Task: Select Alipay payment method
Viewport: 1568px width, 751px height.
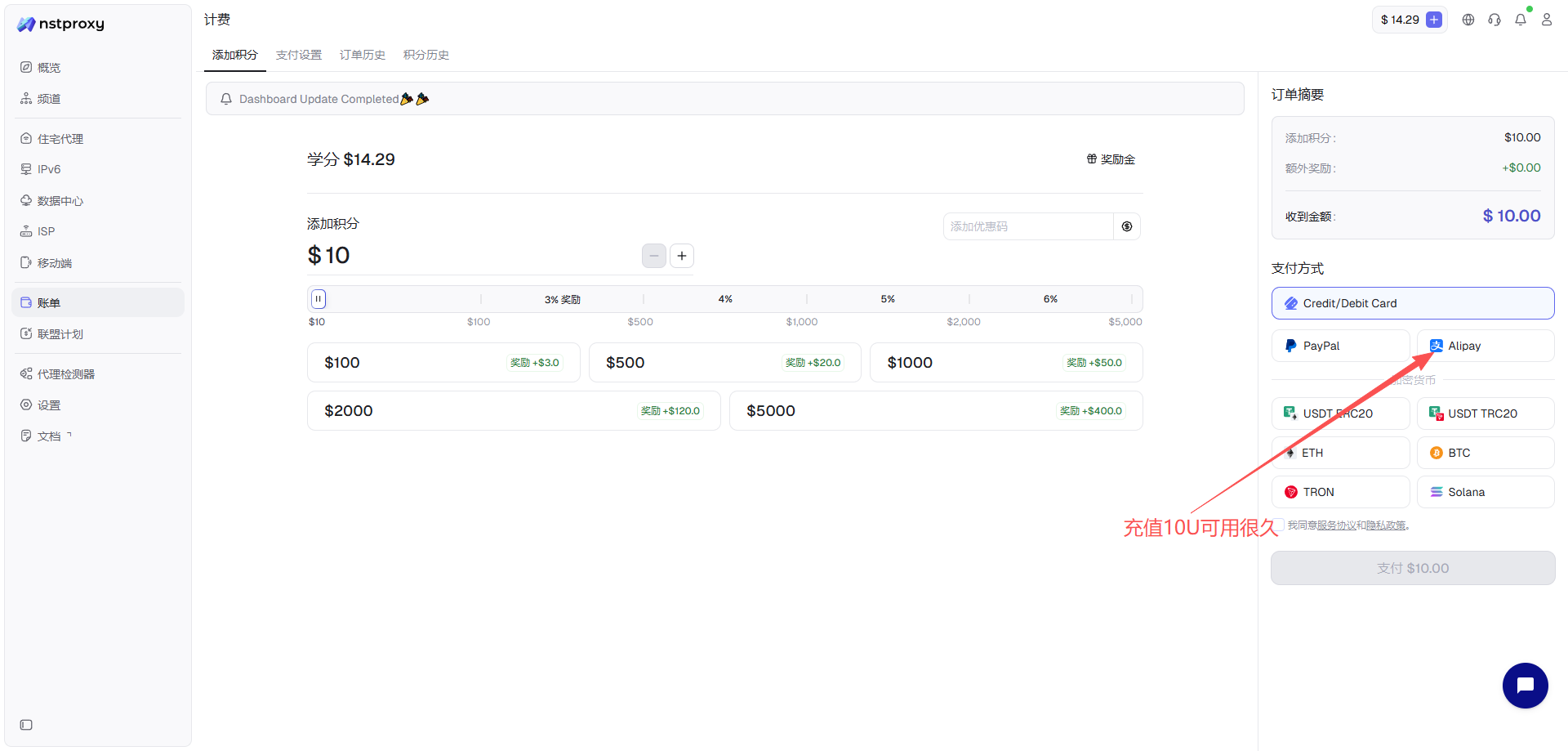Action: point(1485,346)
